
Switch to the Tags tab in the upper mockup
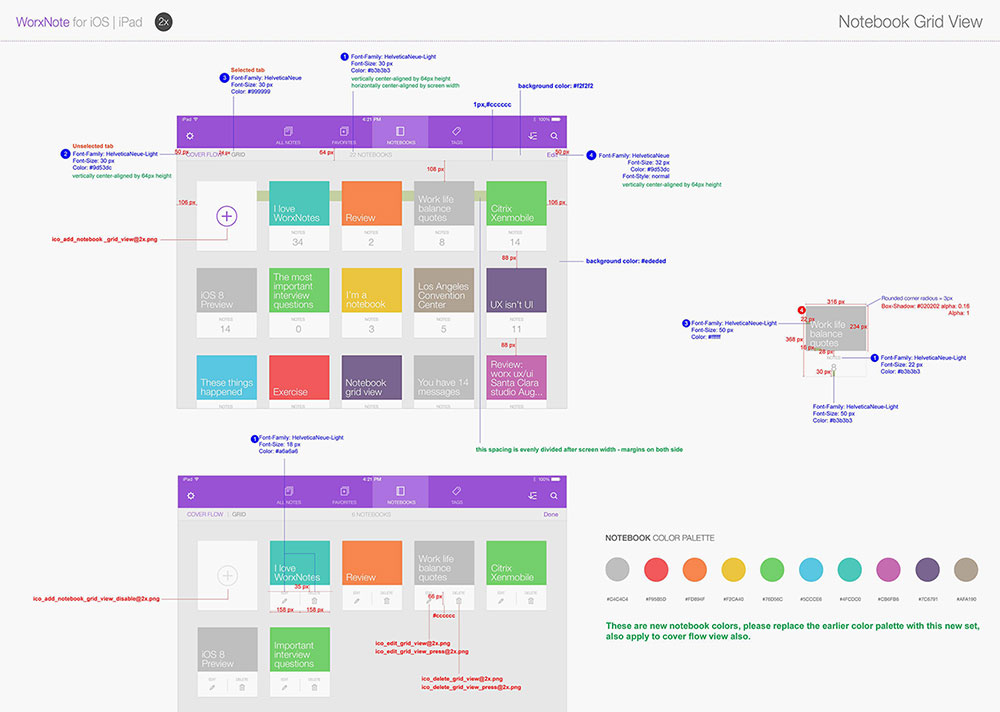[456, 134]
